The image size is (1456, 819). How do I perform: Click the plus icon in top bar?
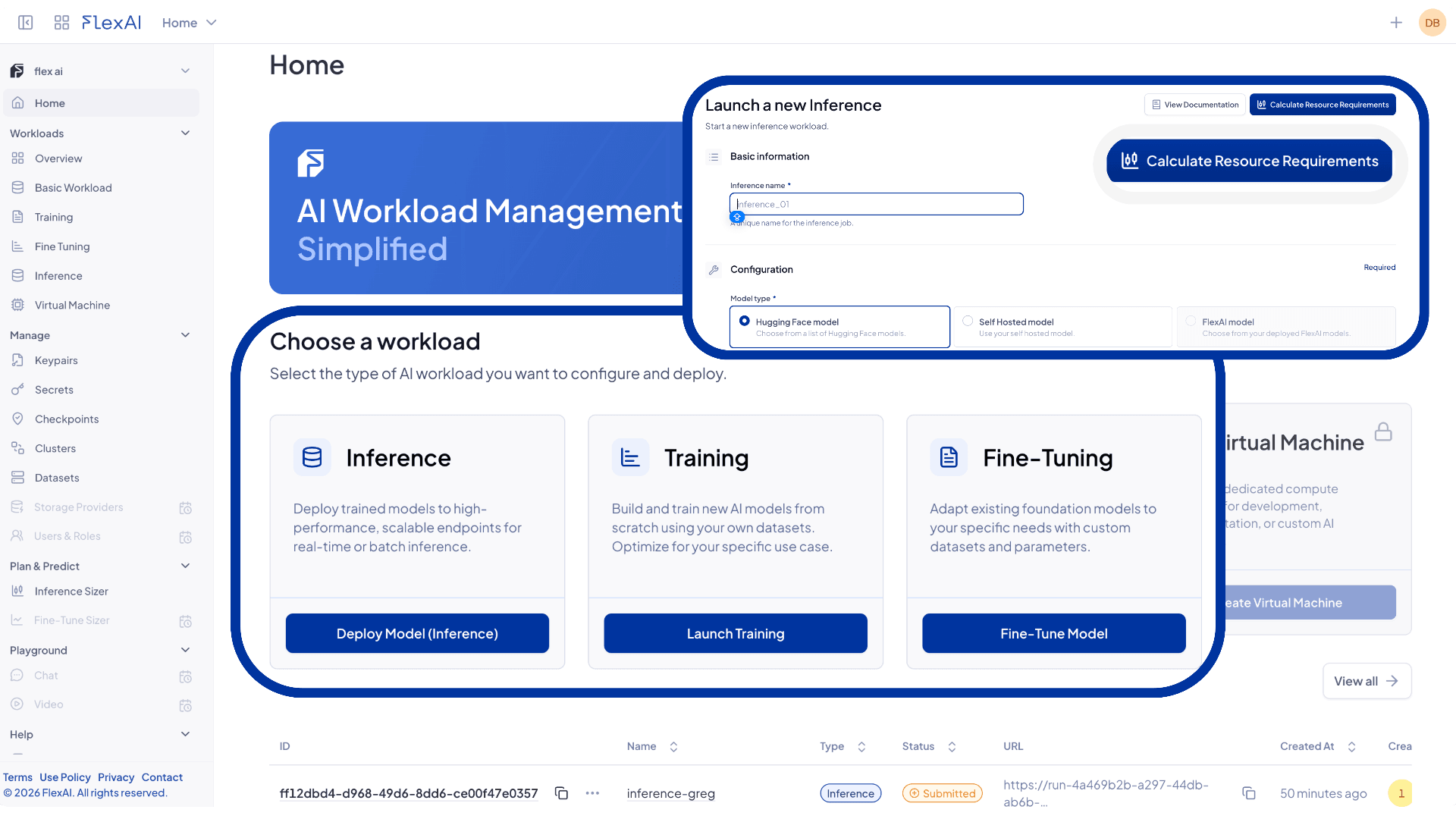(x=1395, y=23)
